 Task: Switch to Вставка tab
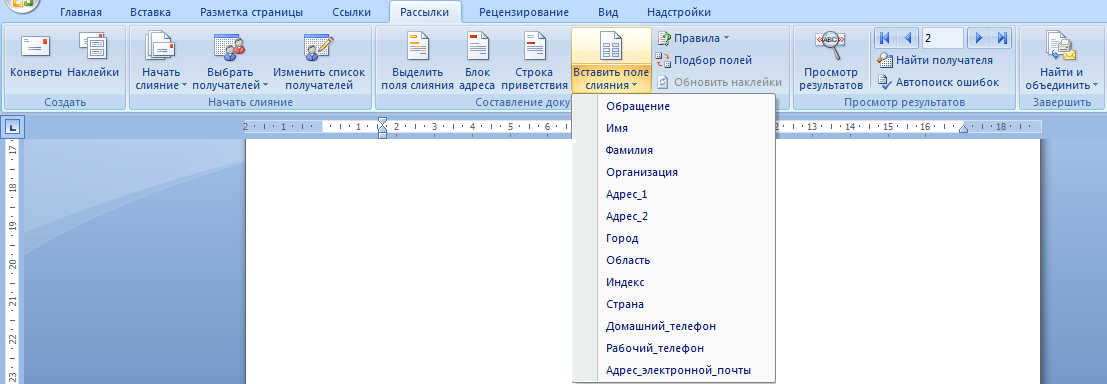tap(150, 12)
